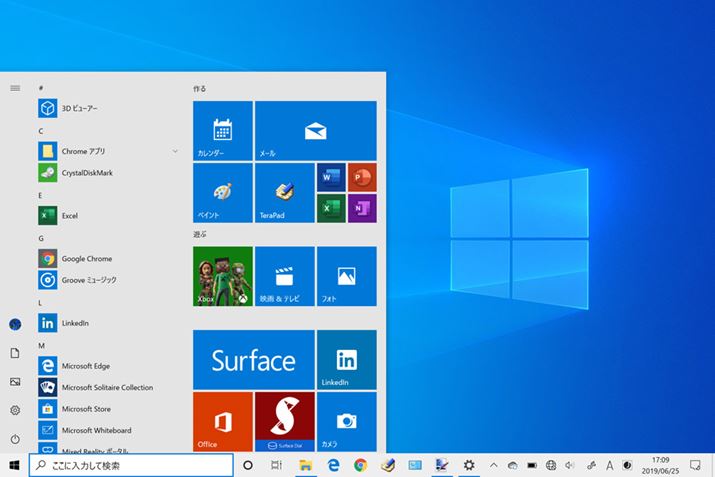This screenshot has height=477, width=715.
Task: Click the PowerPoint small tile
Action: click(361, 177)
